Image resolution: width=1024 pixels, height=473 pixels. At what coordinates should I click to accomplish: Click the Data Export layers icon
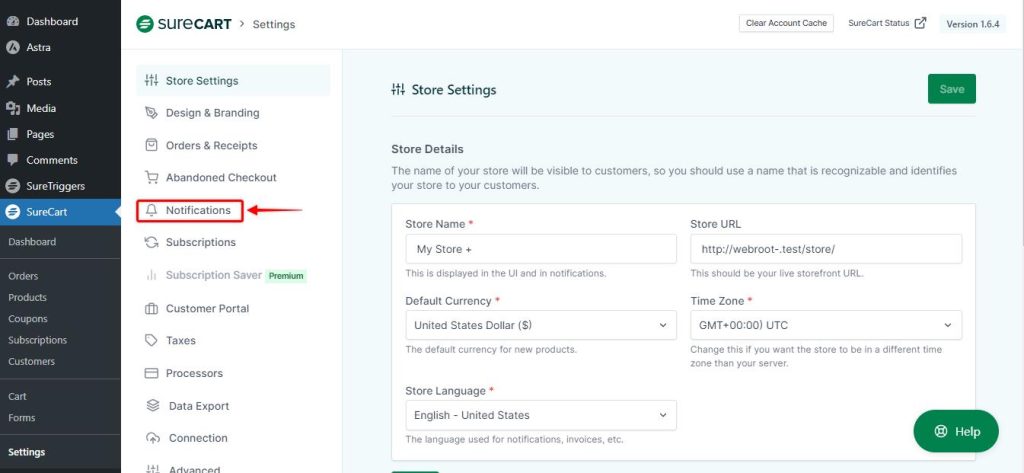pos(153,406)
